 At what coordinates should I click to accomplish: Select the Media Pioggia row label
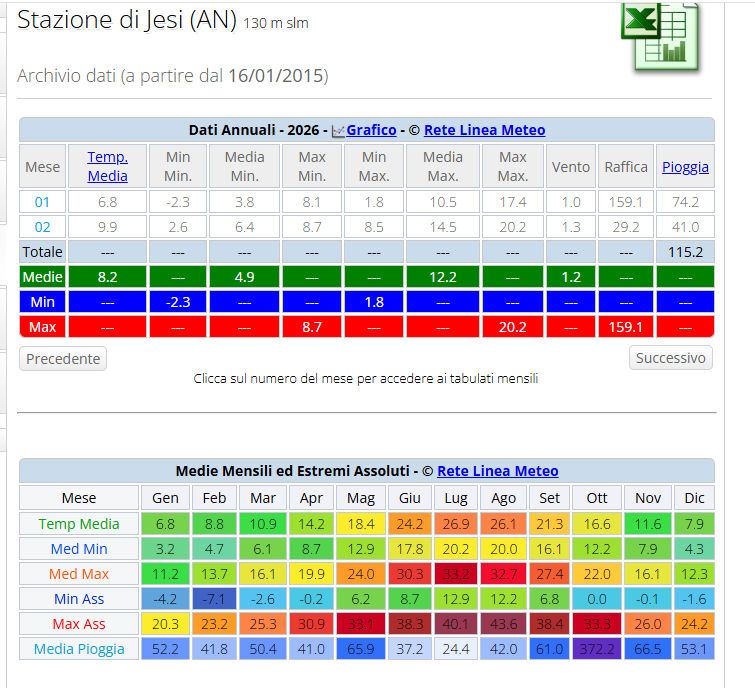pos(79,649)
